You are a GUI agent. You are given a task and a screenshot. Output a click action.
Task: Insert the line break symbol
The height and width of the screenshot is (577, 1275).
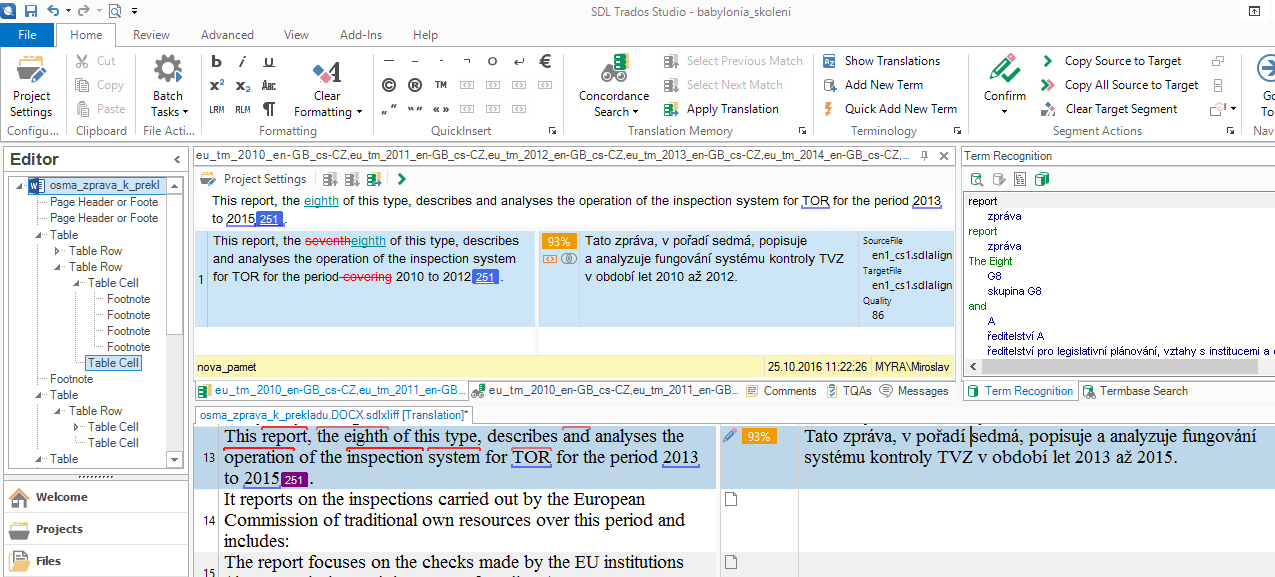[x=518, y=61]
